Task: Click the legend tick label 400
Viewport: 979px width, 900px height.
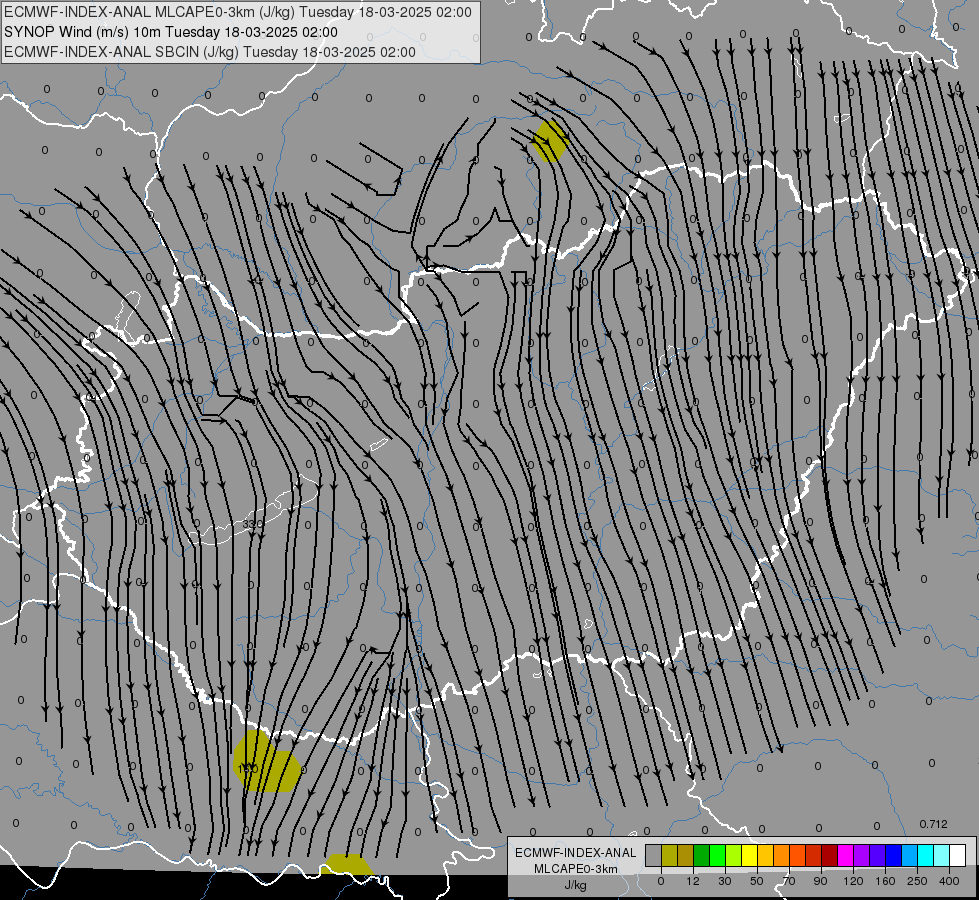Action: [949, 881]
